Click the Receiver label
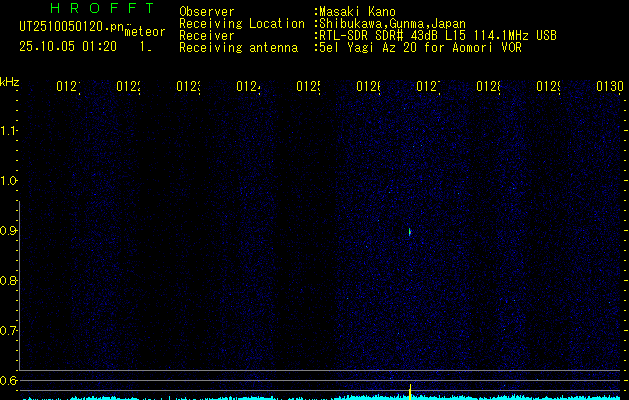Viewport: 629px width, 400px height. 207,36
